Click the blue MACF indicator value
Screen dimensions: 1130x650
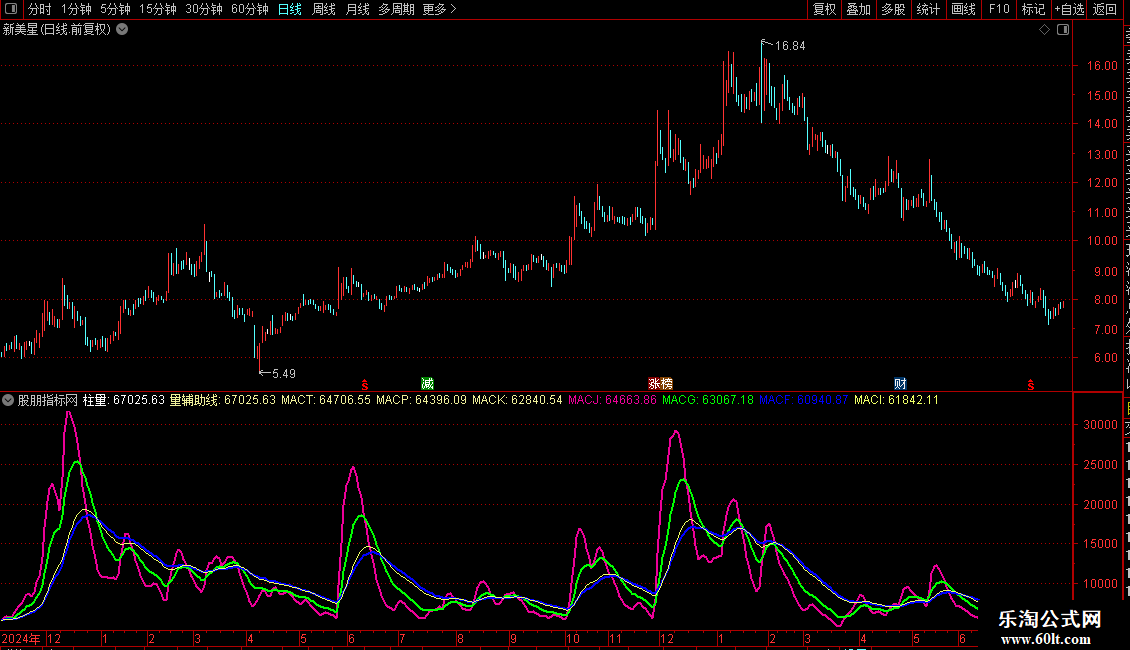tap(804, 400)
